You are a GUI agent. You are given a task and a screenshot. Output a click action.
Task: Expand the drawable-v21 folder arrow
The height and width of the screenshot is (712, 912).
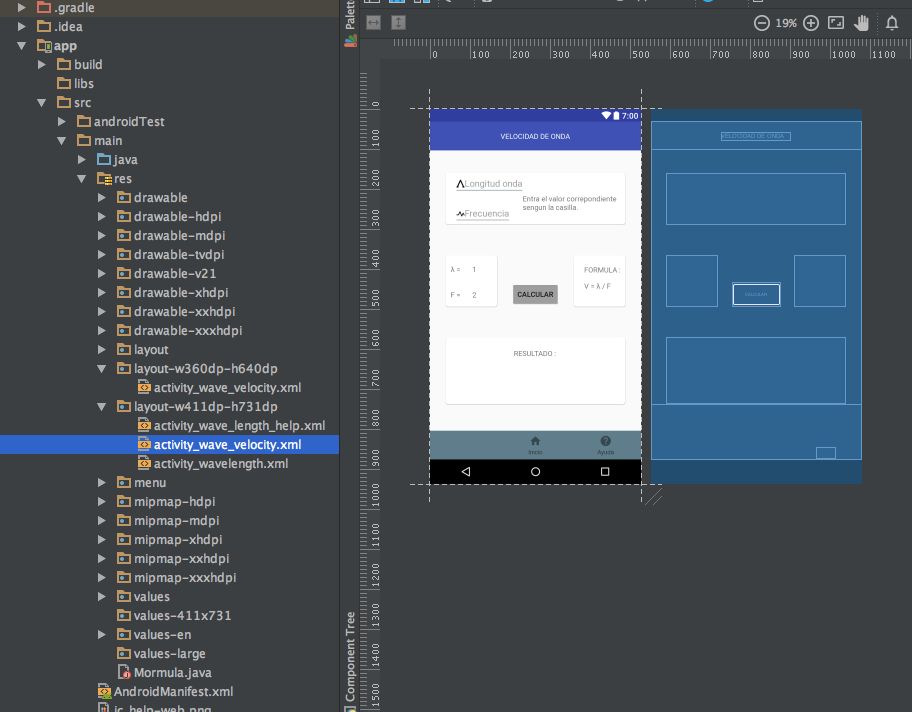coord(102,273)
